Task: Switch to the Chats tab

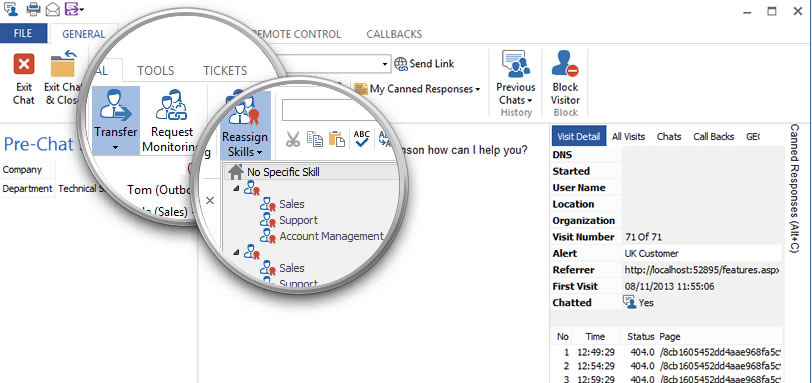Action: tap(669, 137)
